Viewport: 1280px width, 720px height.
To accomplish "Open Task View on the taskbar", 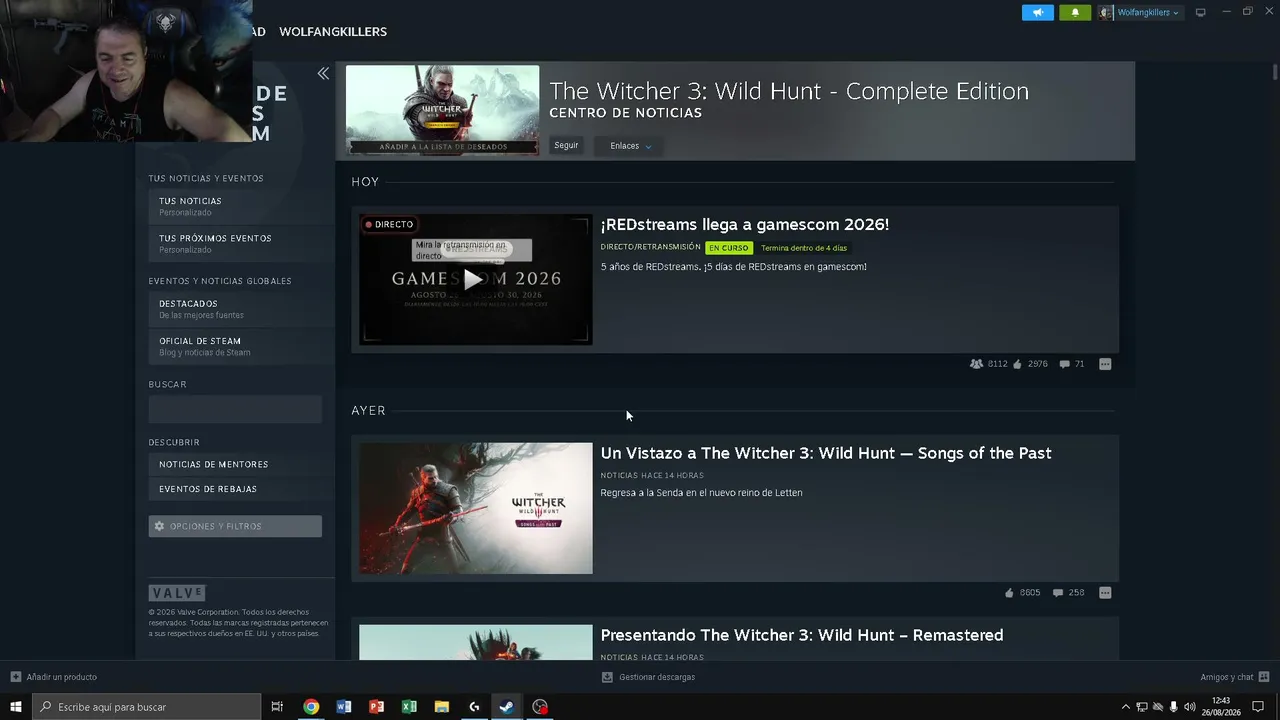I will 277,707.
